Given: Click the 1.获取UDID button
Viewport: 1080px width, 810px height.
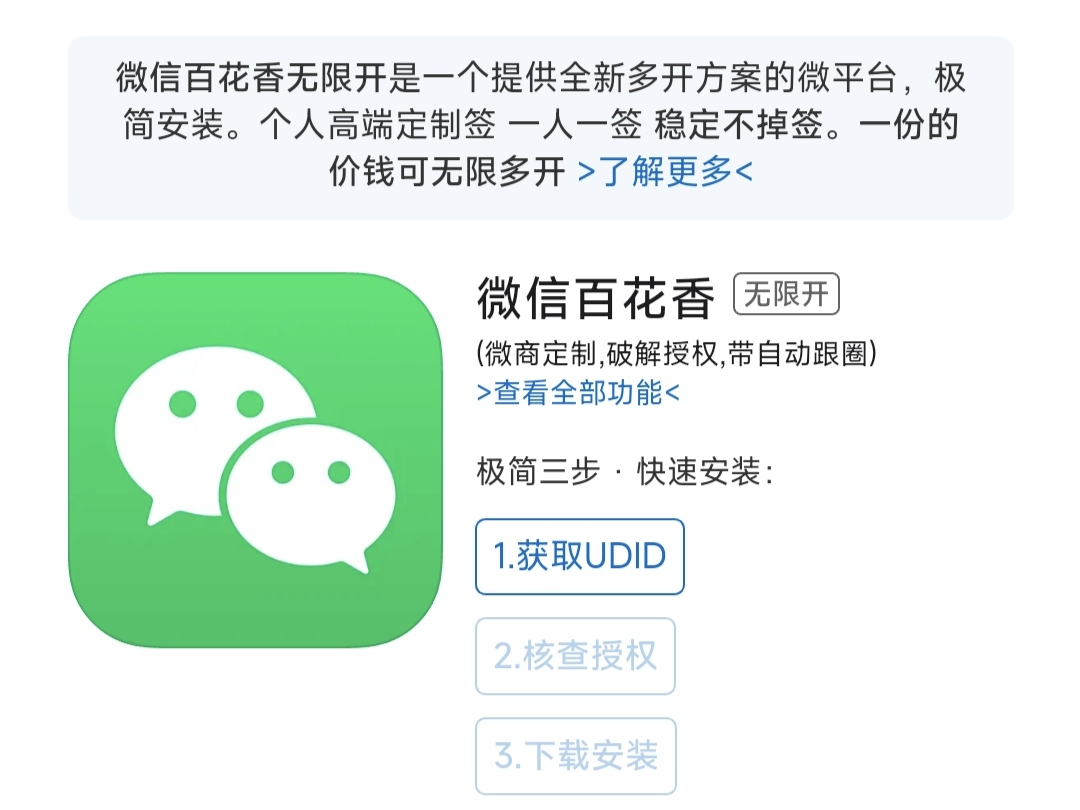Looking at the screenshot, I should (579, 557).
